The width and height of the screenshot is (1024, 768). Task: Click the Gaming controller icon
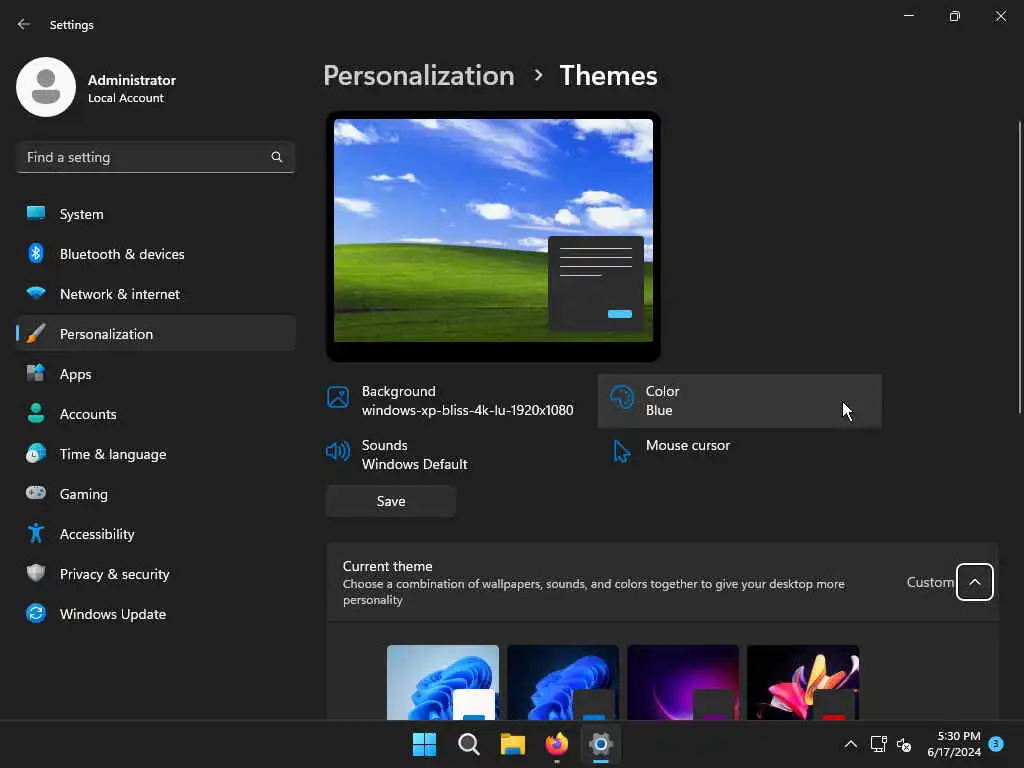tap(36, 493)
